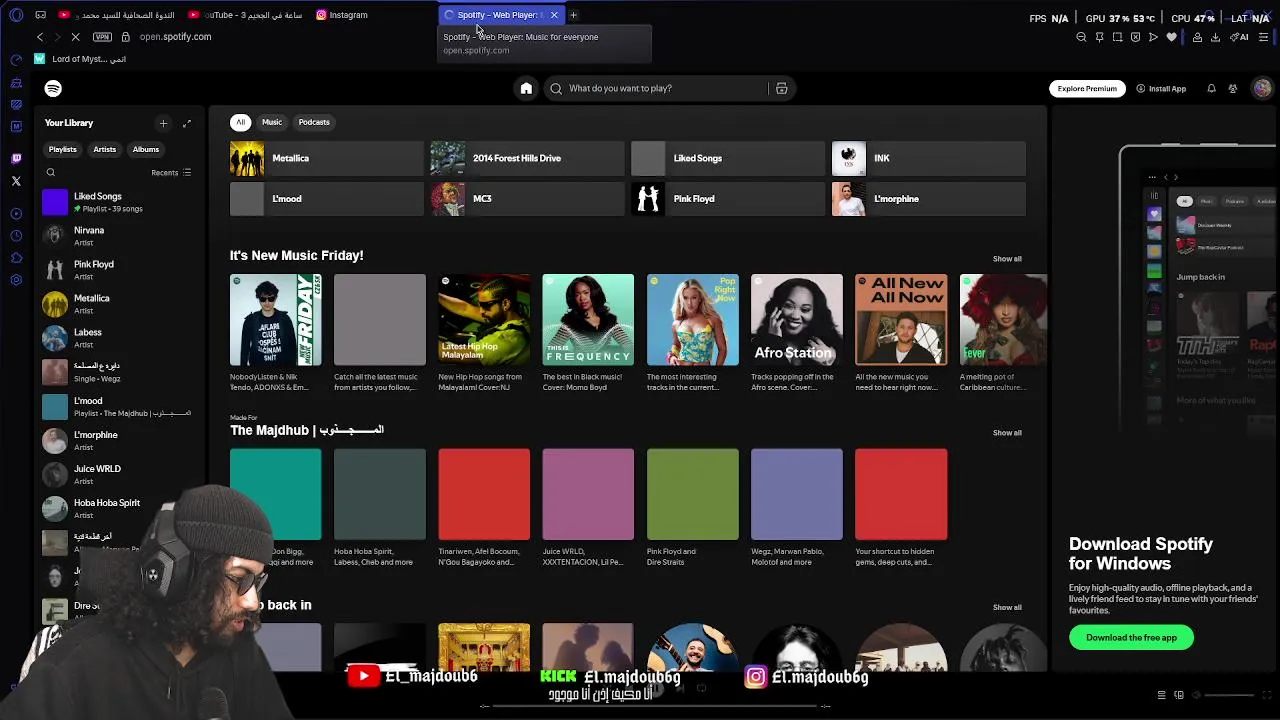Open Latest Hip Hop Malayalam cover
This screenshot has width=1280, height=720.
point(484,320)
